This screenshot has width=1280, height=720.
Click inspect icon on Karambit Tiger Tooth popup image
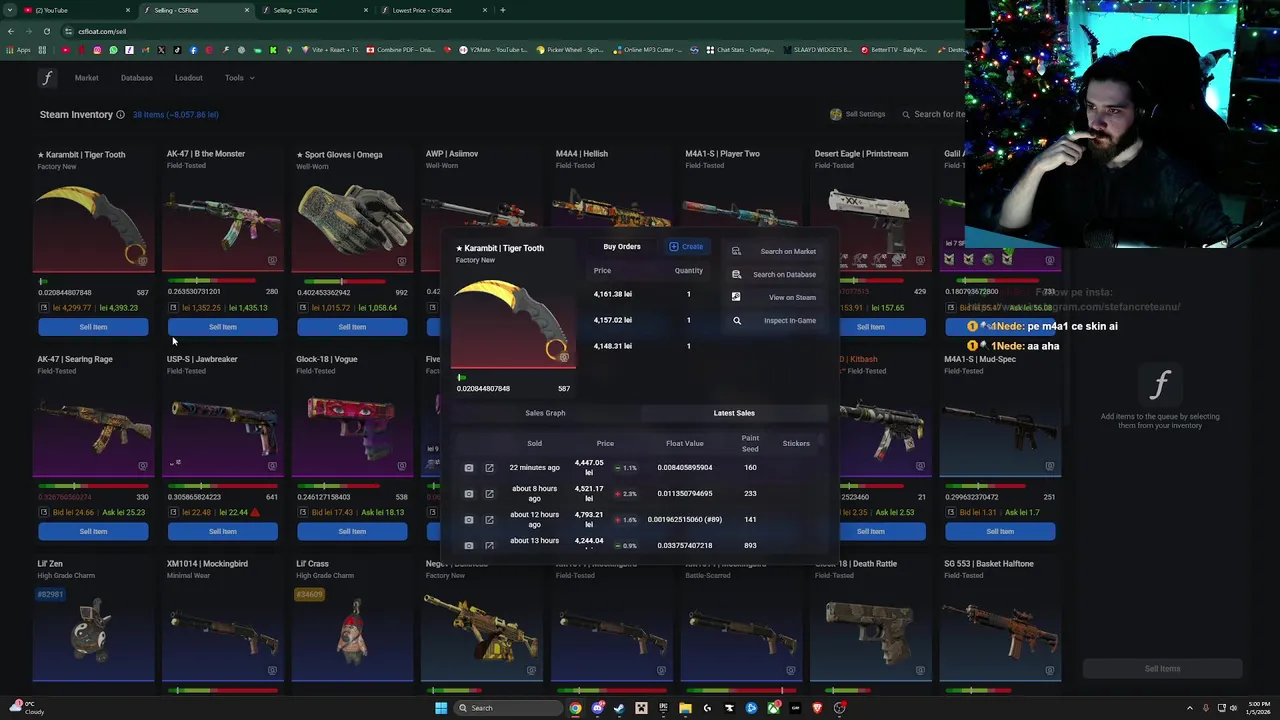point(564,358)
